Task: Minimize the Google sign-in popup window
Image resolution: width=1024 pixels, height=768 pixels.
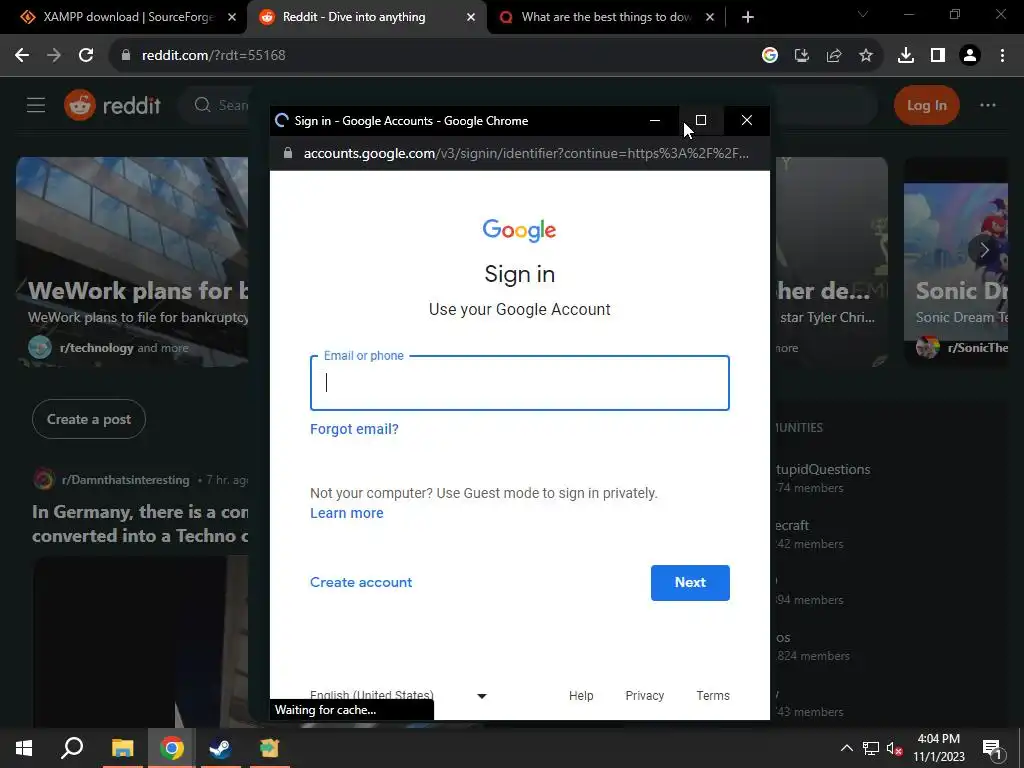Action: click(655, 120)
